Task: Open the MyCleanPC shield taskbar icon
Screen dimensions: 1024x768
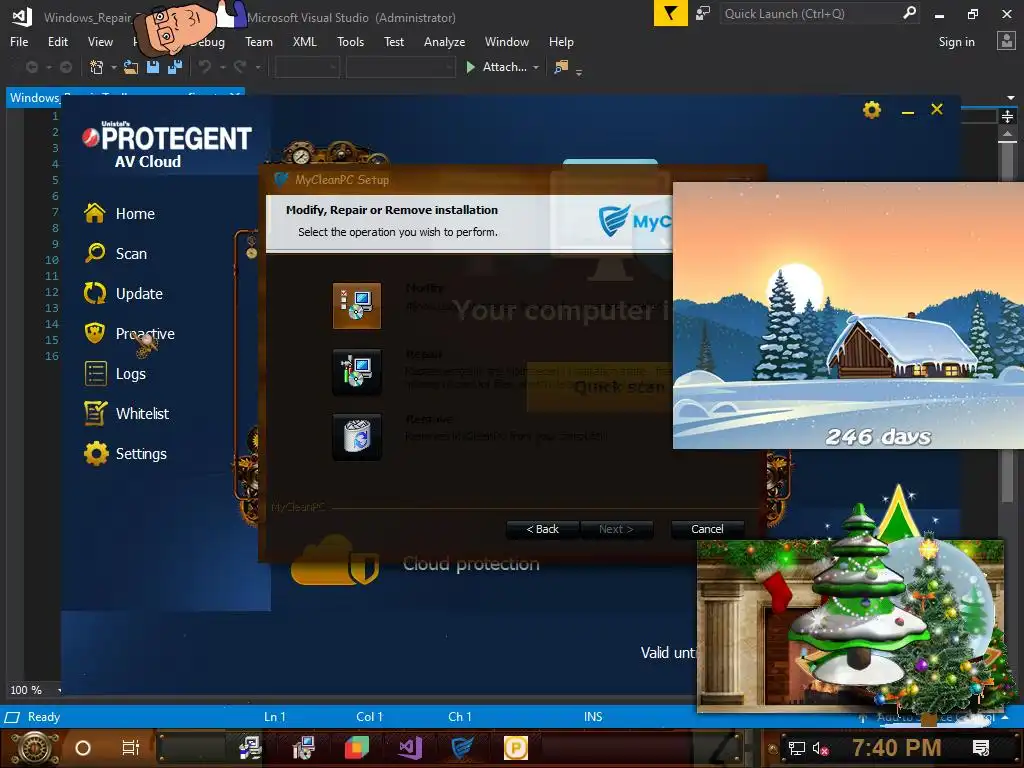Action: coord(462,747)
